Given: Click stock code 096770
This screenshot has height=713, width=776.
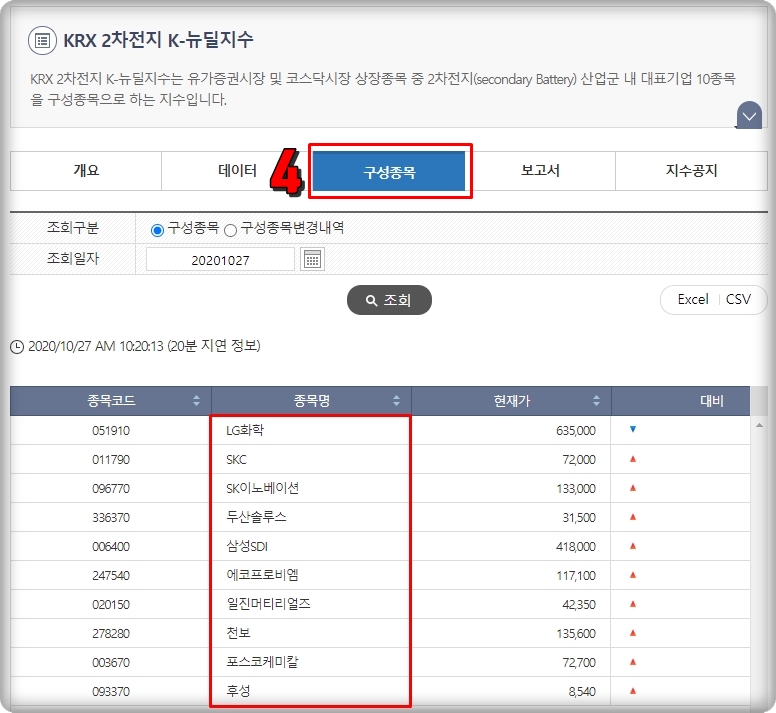Looking at the screenshot, I should [x=111, y=489].
